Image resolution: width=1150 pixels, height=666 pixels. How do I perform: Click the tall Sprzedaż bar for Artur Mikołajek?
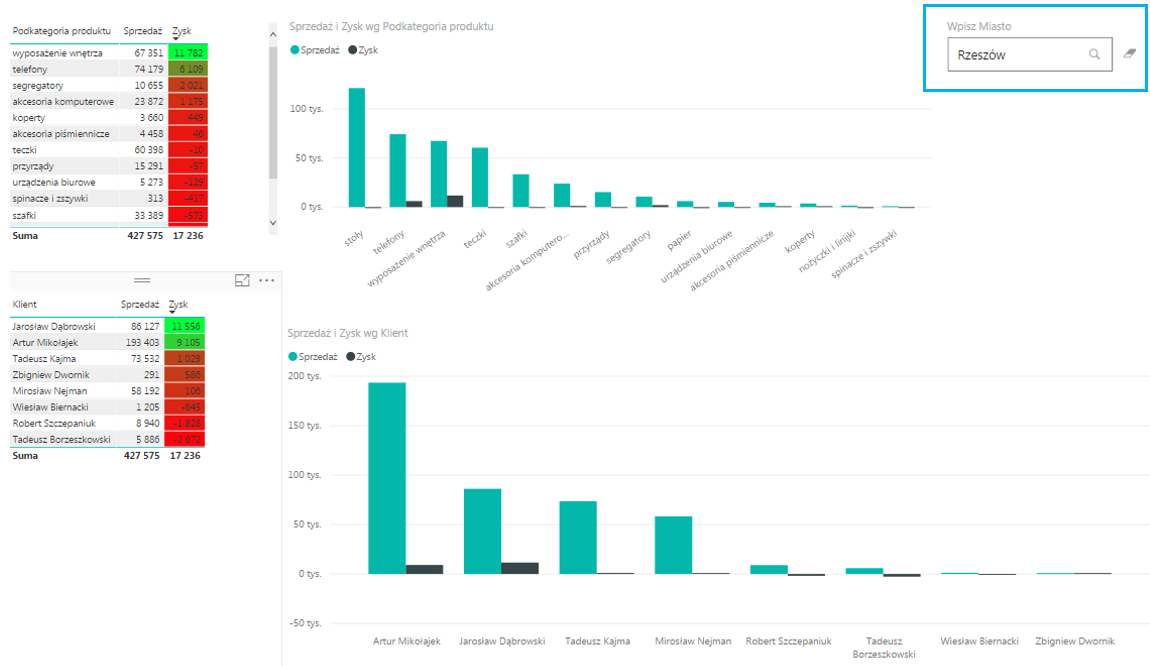387,478
